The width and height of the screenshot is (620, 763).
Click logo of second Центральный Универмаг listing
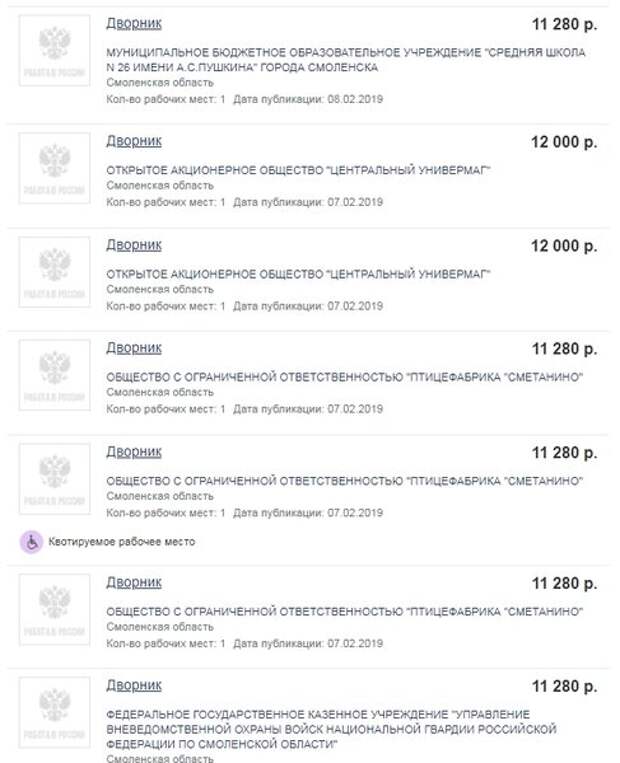(x=54, y=271)
